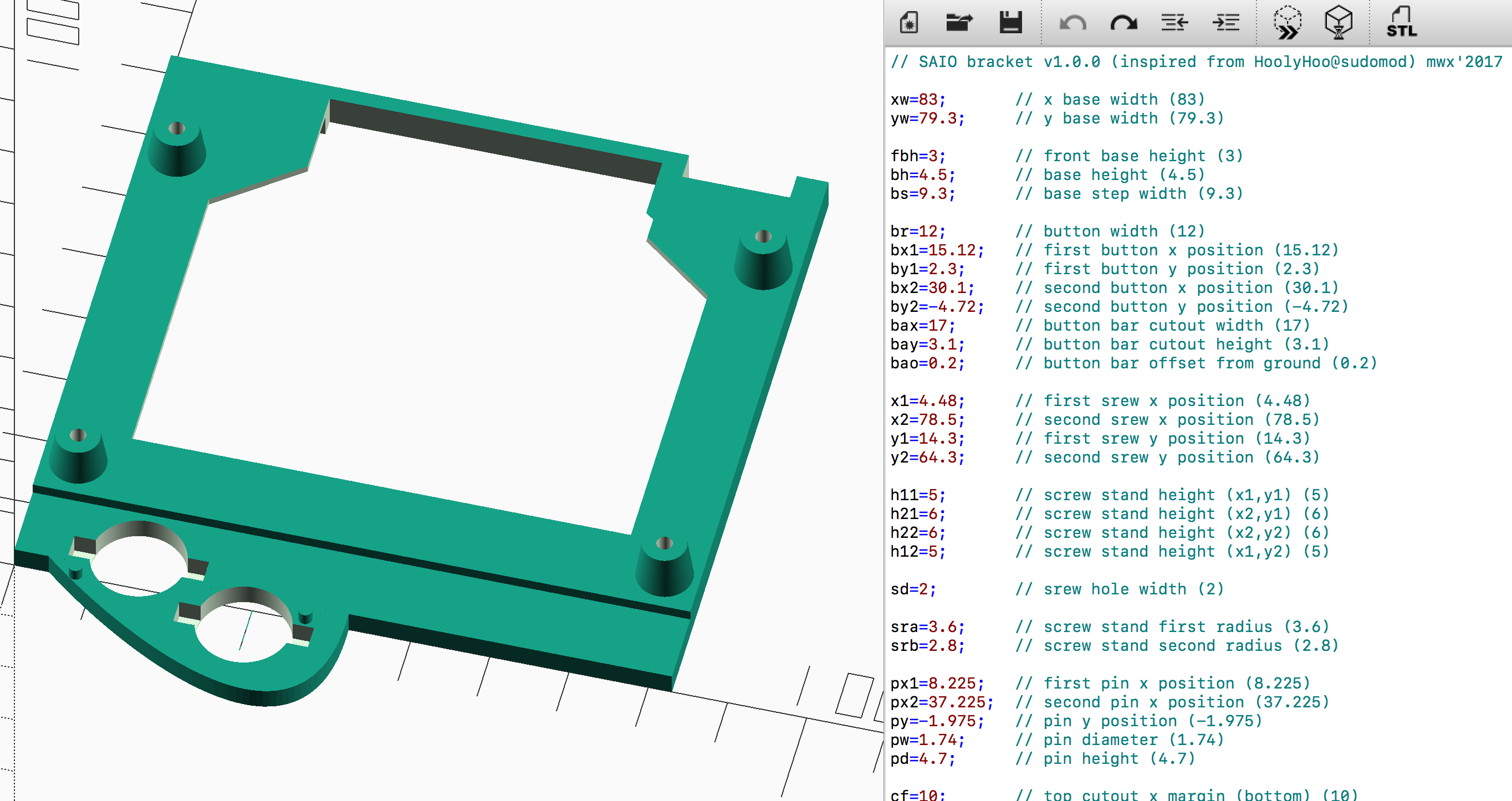
Task: Render the model with the solid cube icon
Action: (x=1339, y=23)
